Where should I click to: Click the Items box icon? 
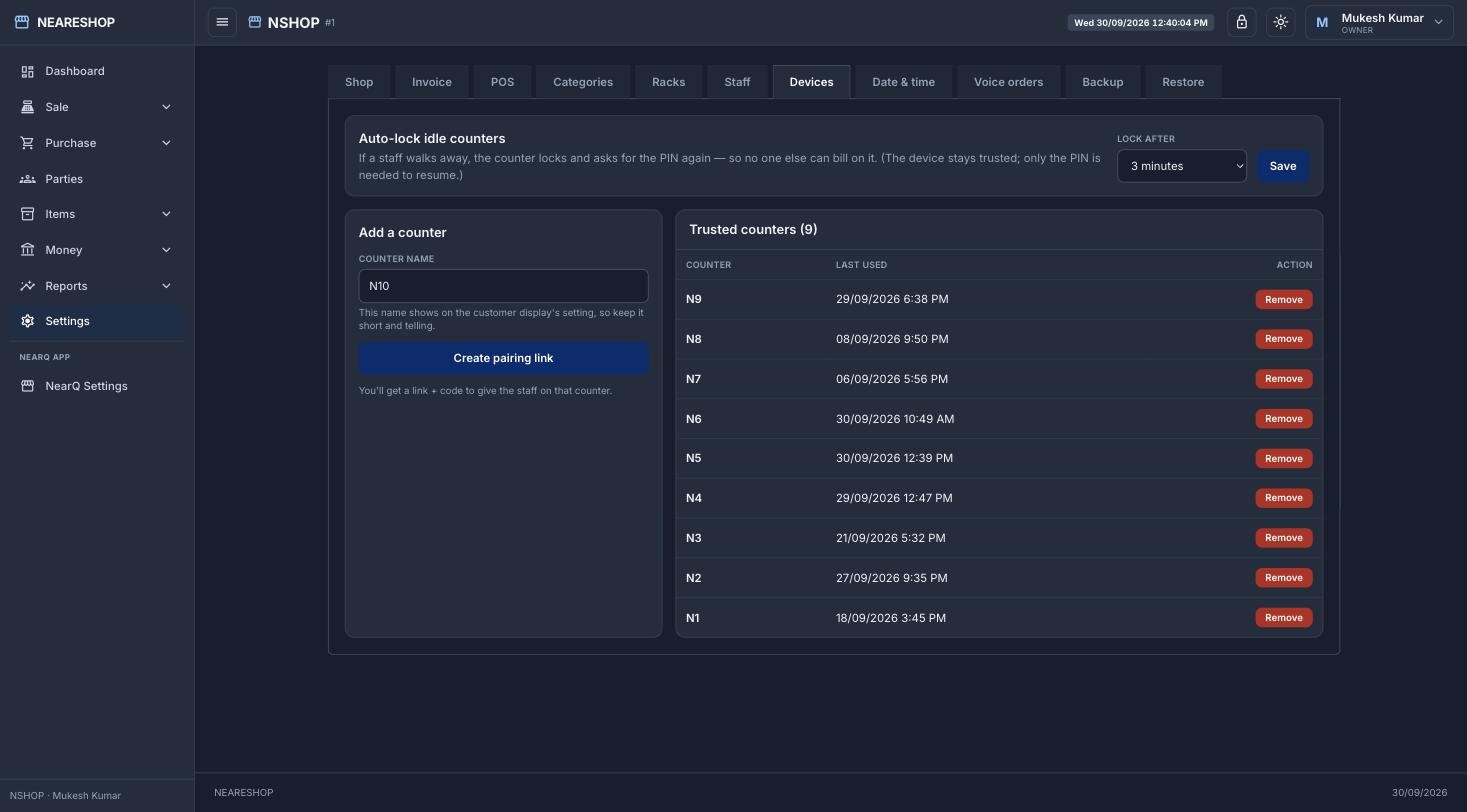(28, 214)
